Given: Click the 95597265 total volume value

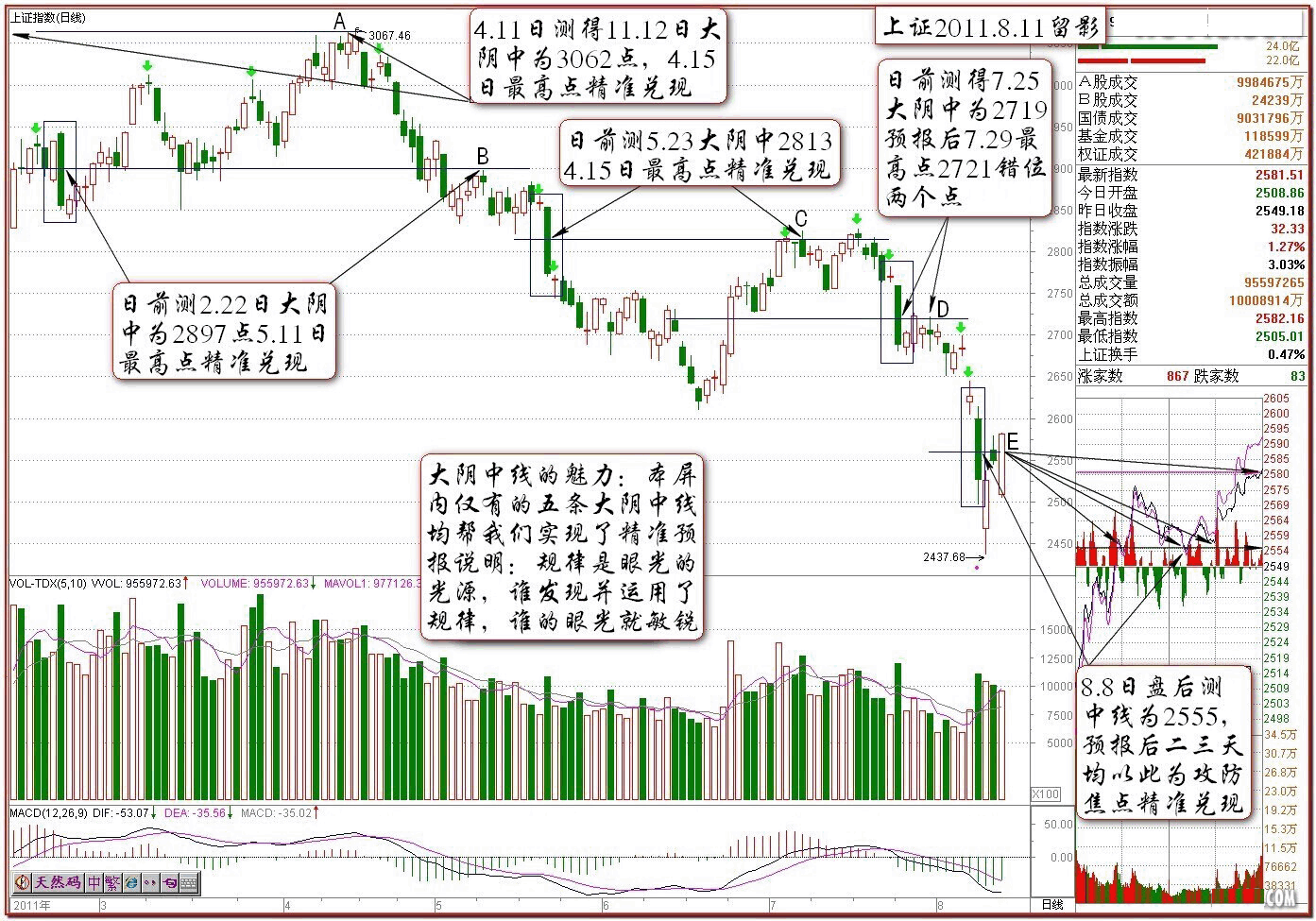Looking at the screenshot, I should (1274, 282).
